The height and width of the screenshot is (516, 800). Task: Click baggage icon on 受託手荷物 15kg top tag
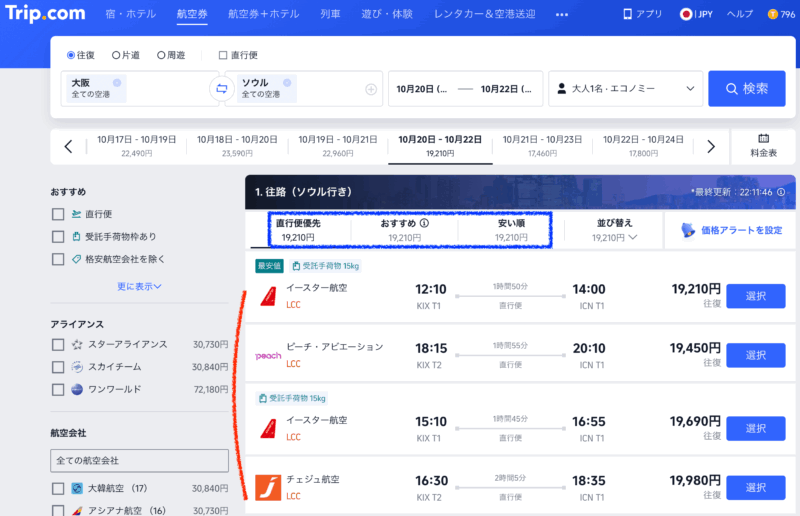tap(296, 266)
